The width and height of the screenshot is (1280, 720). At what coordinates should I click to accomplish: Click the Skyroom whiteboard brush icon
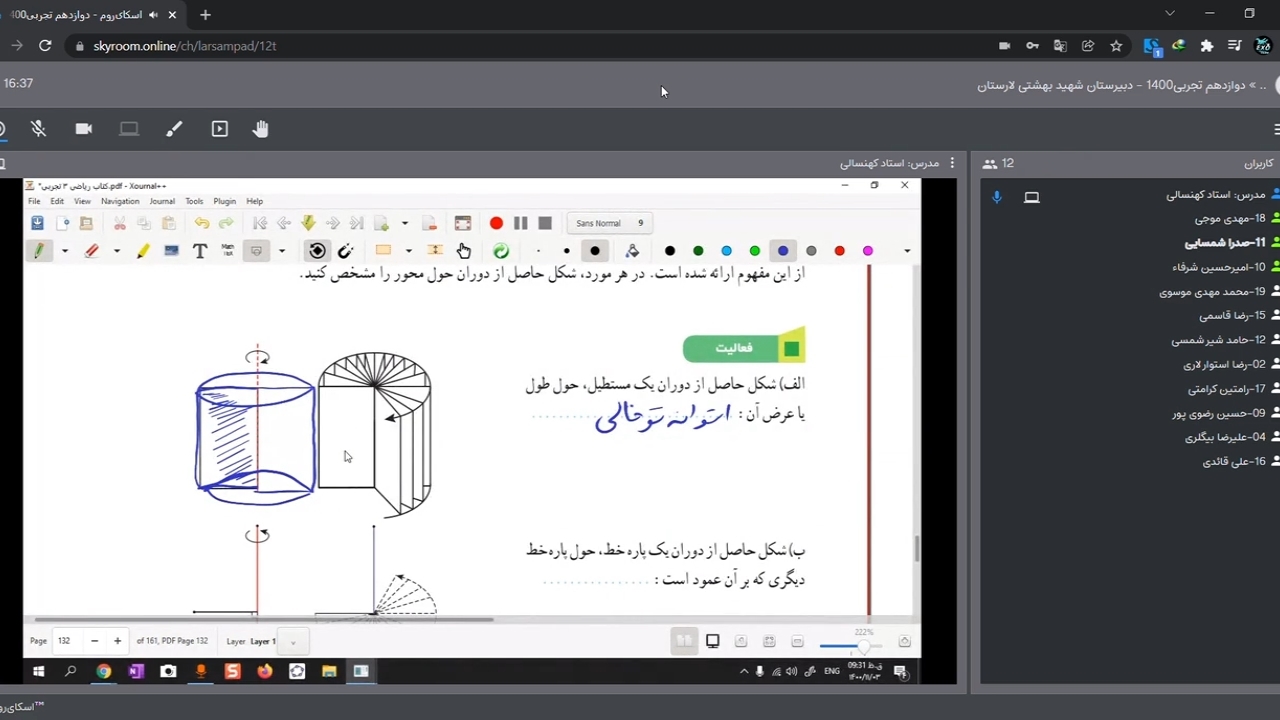pyautogui.click(x=174, y=129)
